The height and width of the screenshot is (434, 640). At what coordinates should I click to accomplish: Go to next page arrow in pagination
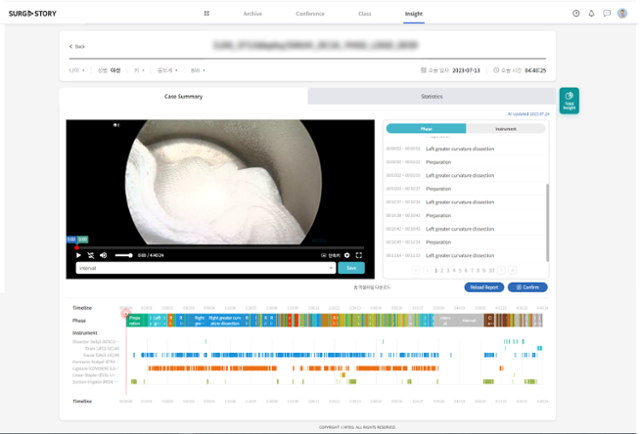coord(501,270)
